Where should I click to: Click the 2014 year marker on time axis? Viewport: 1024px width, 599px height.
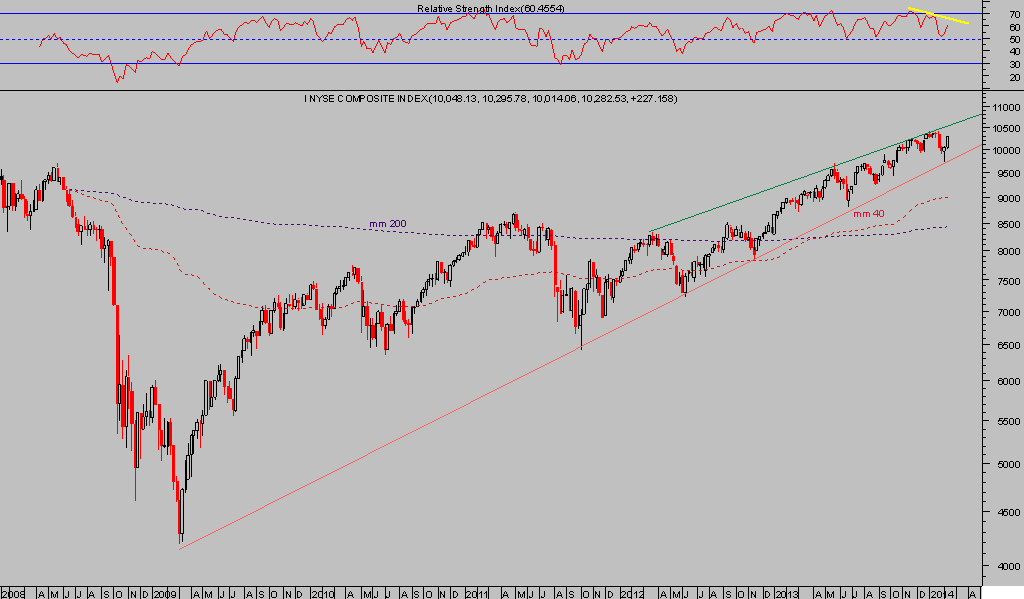[942, 593]
